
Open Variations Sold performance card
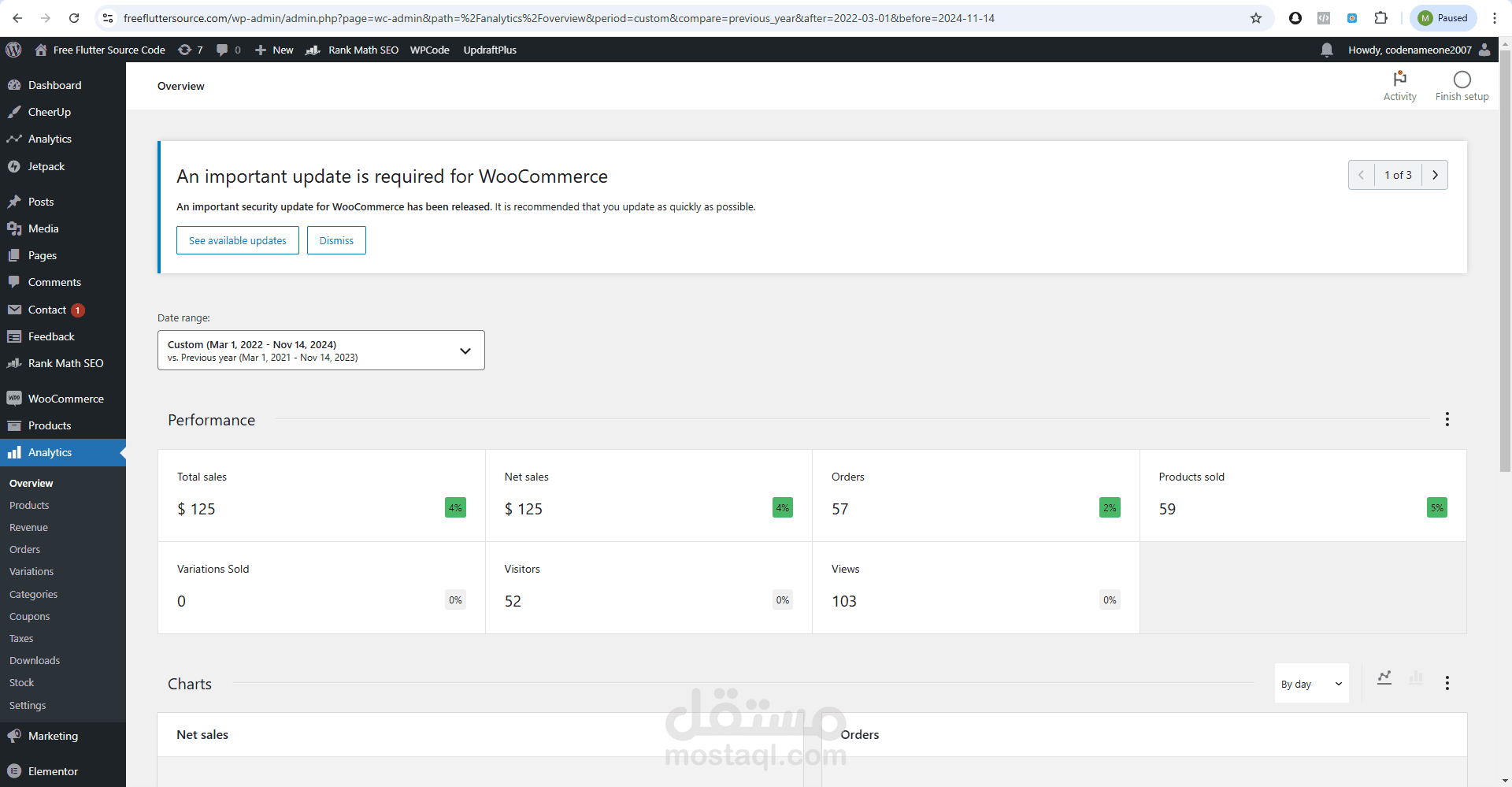point(321,588)
